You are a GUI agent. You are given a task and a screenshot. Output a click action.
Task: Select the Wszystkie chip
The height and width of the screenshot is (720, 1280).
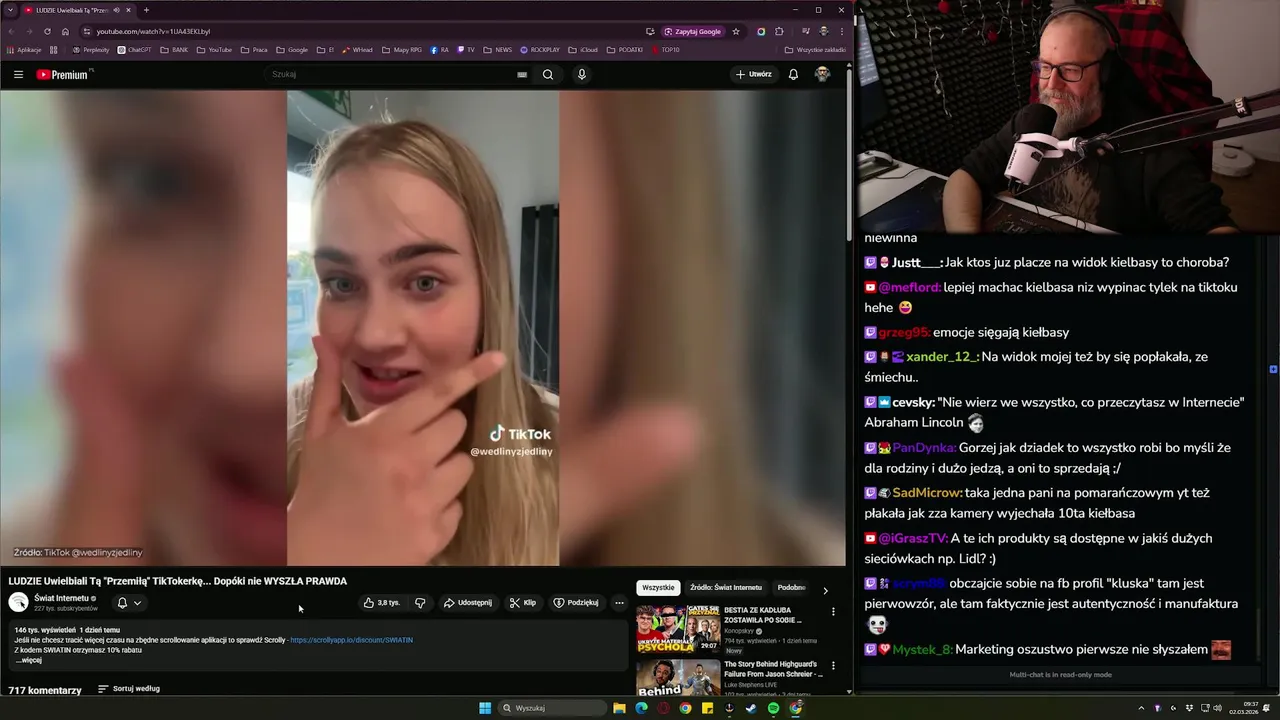pyautogui.click(x=658, y=588)
